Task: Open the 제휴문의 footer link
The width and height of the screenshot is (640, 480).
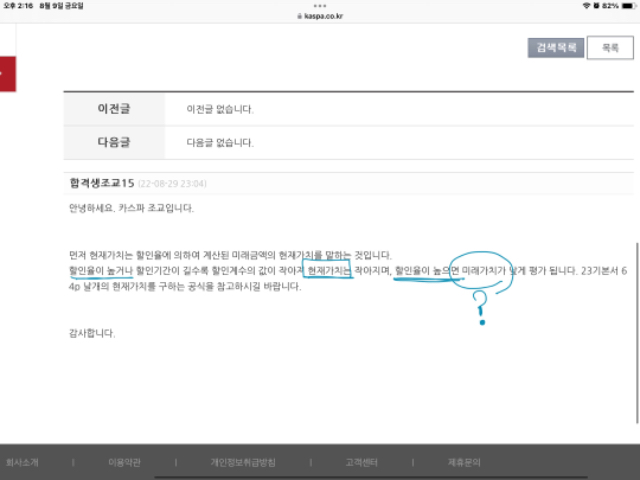Action: click(x=464, y=463)
